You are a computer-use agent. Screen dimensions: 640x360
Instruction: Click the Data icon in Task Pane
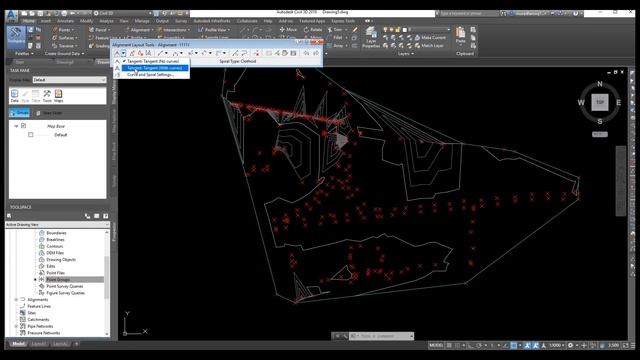(x=15, y=96)
